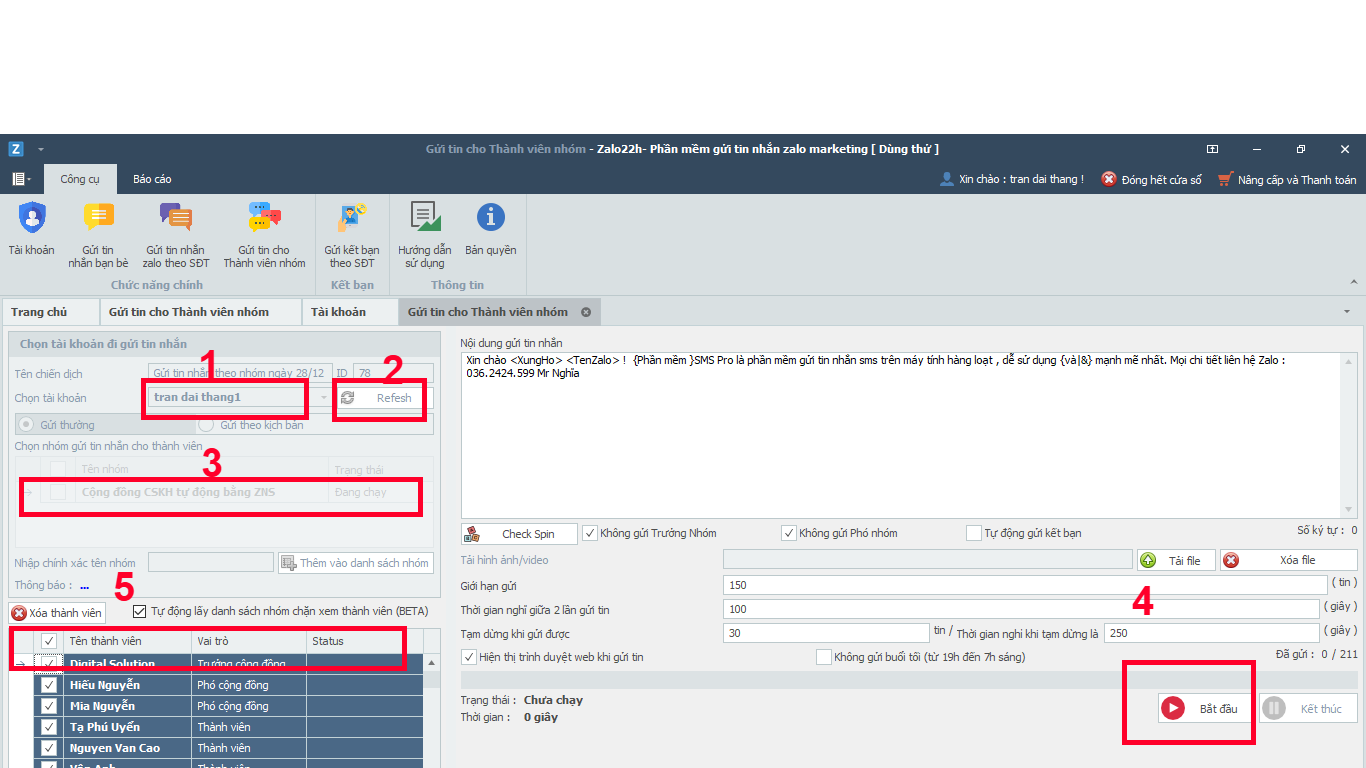Click Đóng hết cửa sổ red icon
Viewport: 1366px width, 768px height.
pyautogui.click(x=1109, y=179)
